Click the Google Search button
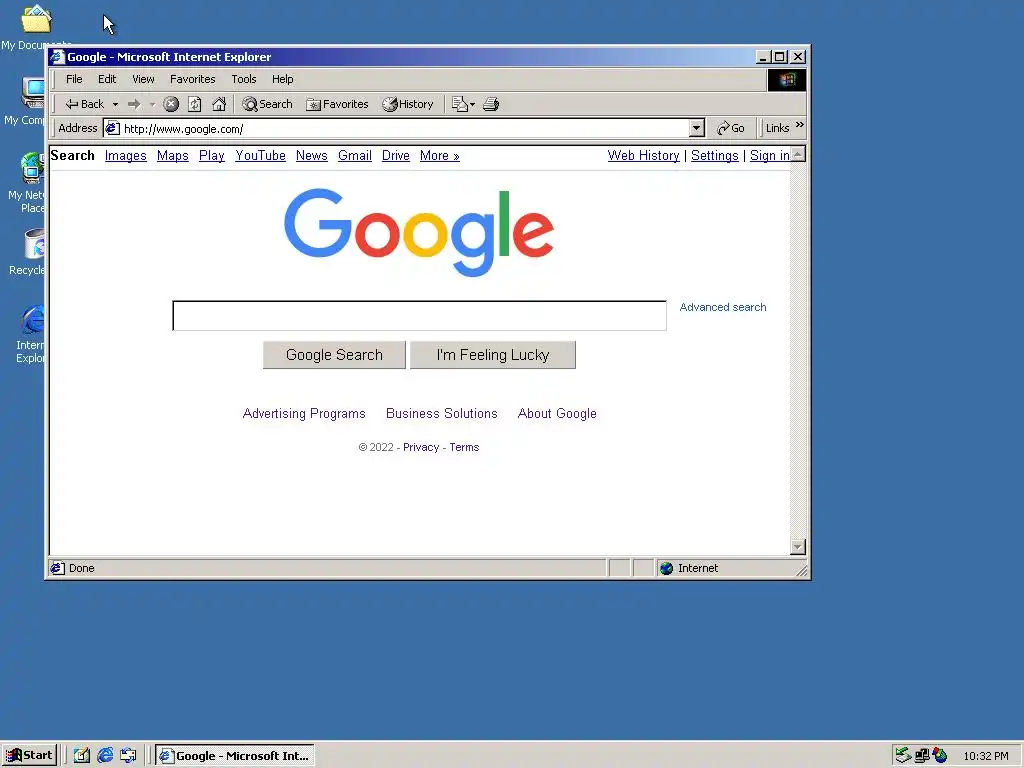This screenshot has height=768, width=1024. tap(334, 355)
